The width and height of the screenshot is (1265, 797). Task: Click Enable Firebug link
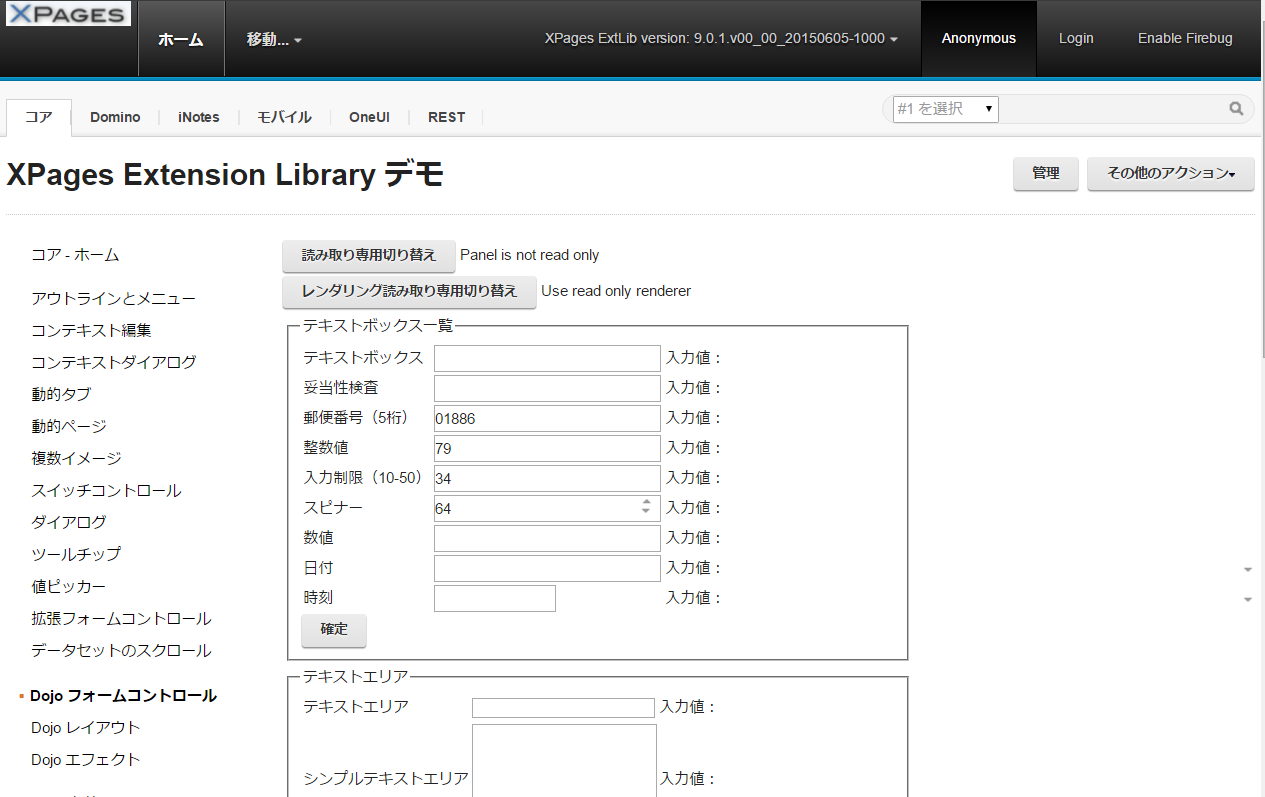(x=1185, y=39)
